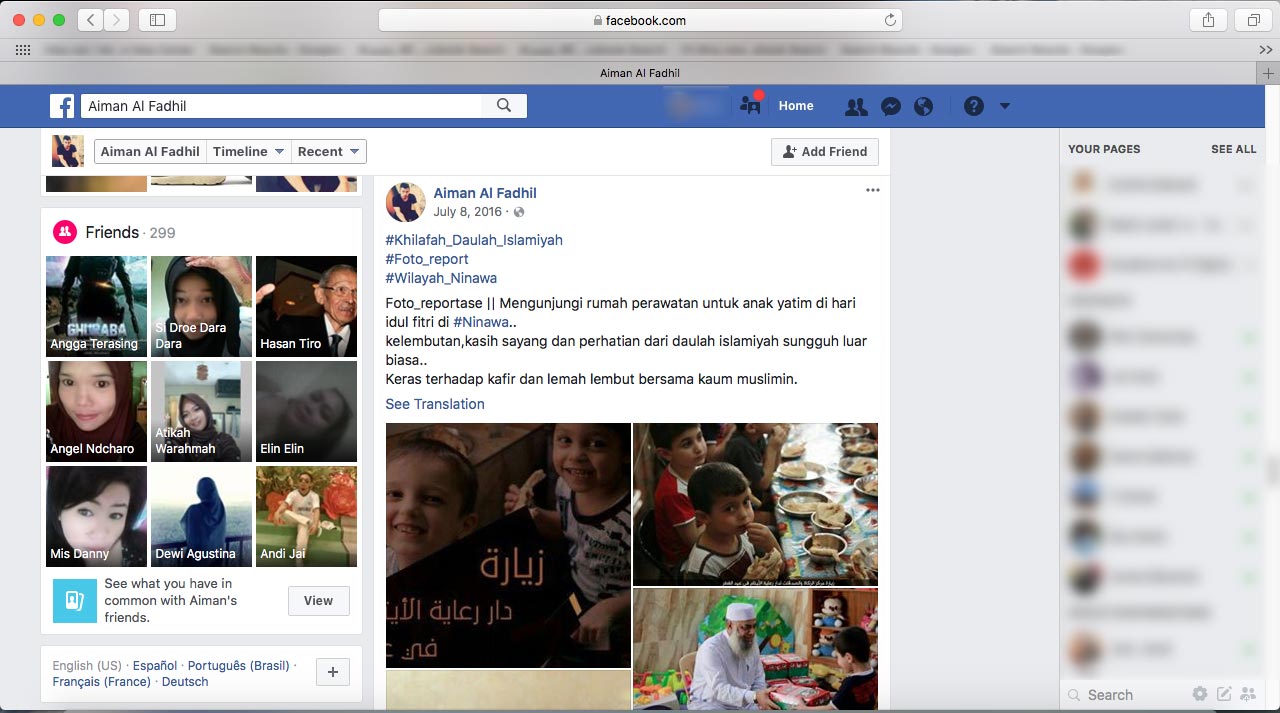Open post options three-dots menu
This screenshot has width=1280, height=713.
coord(872,190)
